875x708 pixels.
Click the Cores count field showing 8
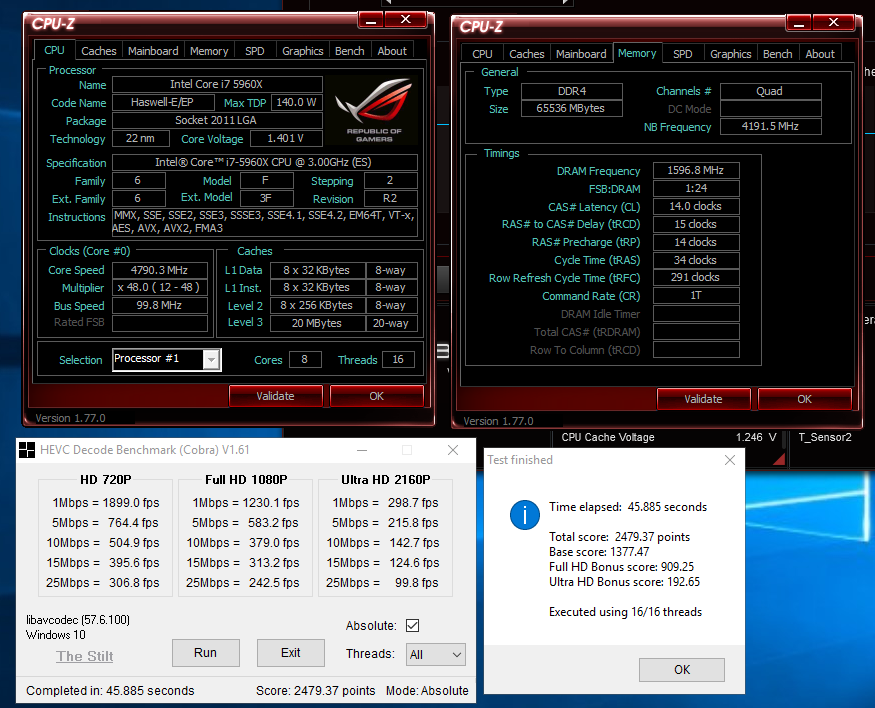point(305,360)
